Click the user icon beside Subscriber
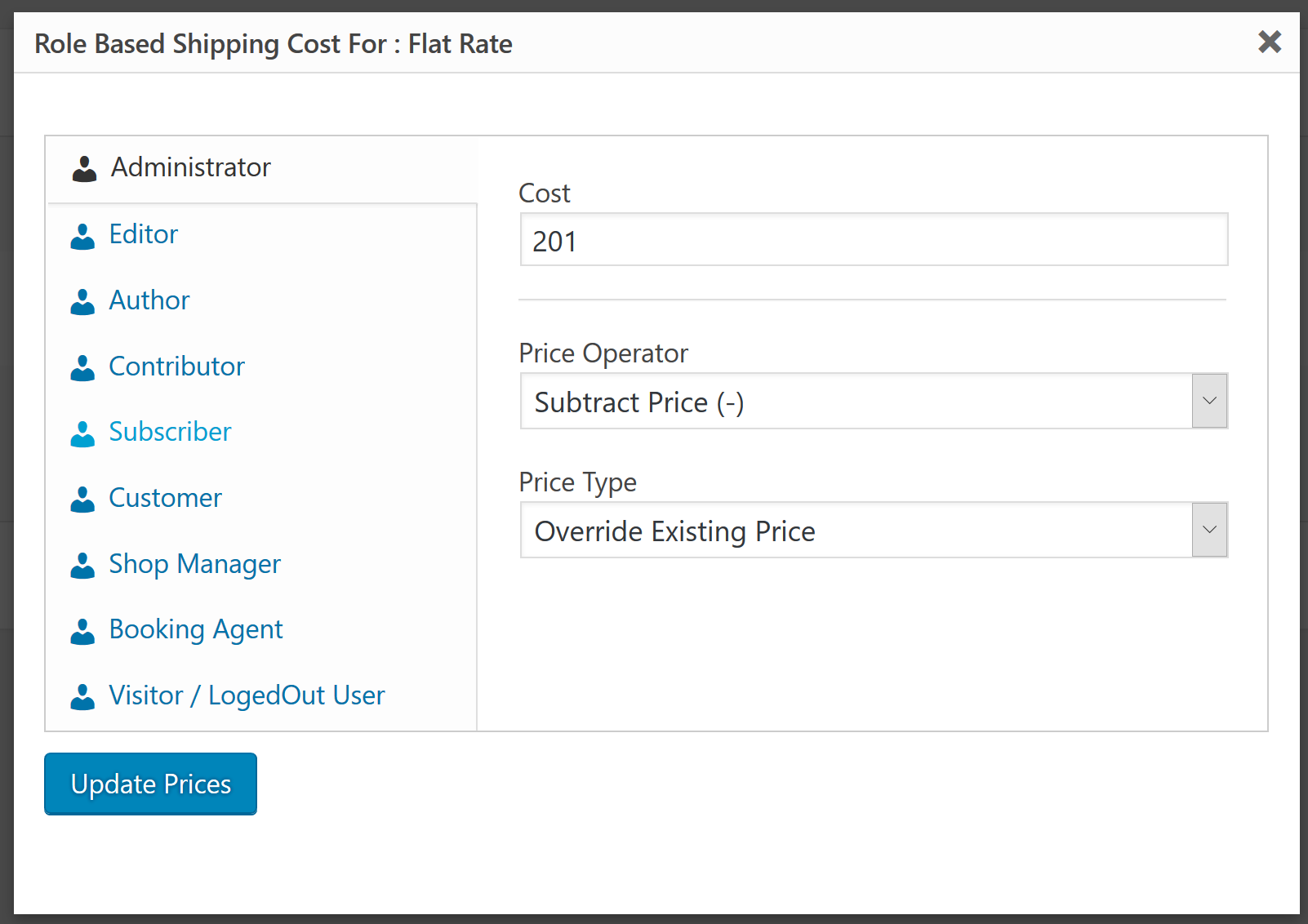The width and height of the screenshot is (1308, 924). click(82, 433)
